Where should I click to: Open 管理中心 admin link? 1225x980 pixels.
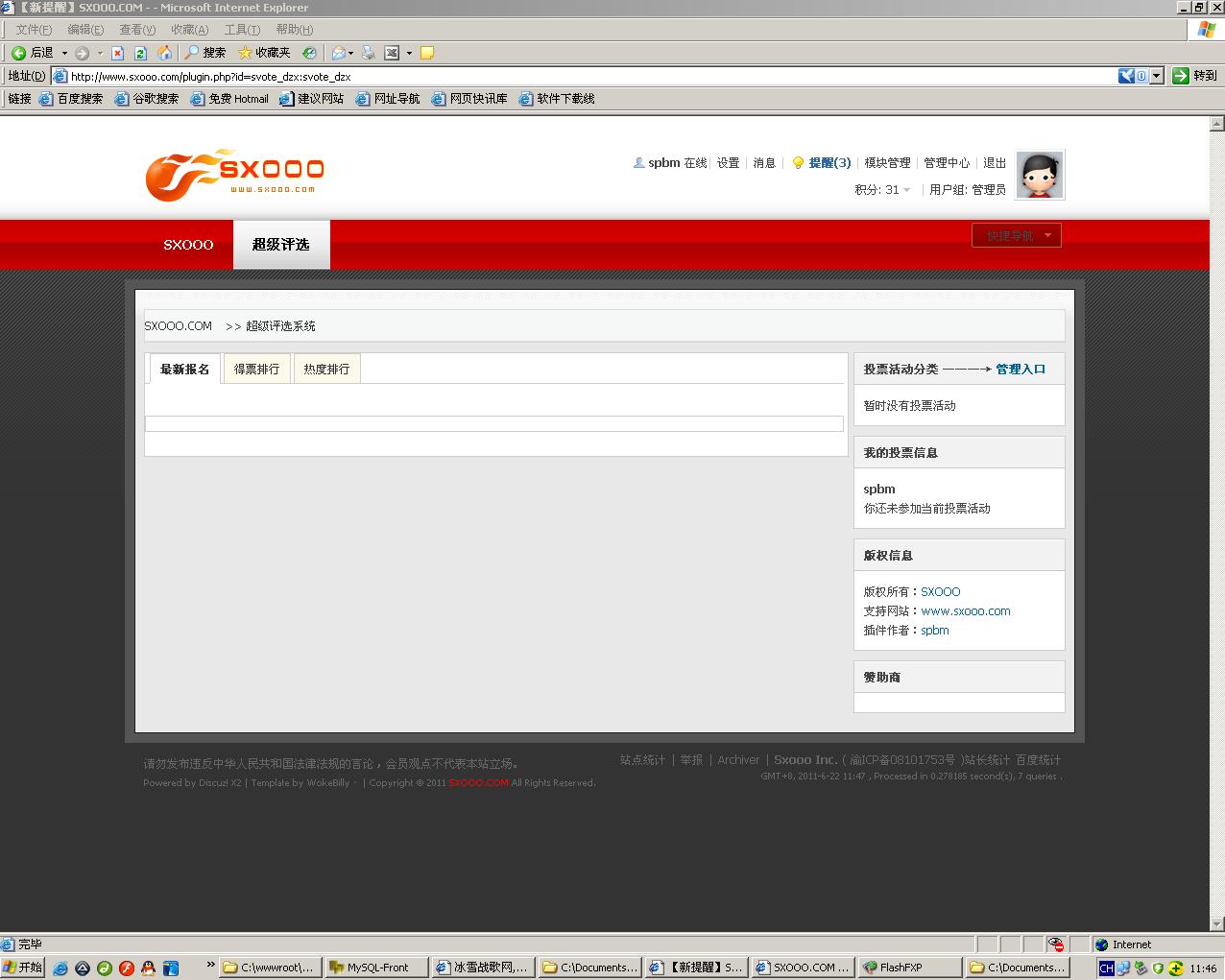tap(947, 162)
